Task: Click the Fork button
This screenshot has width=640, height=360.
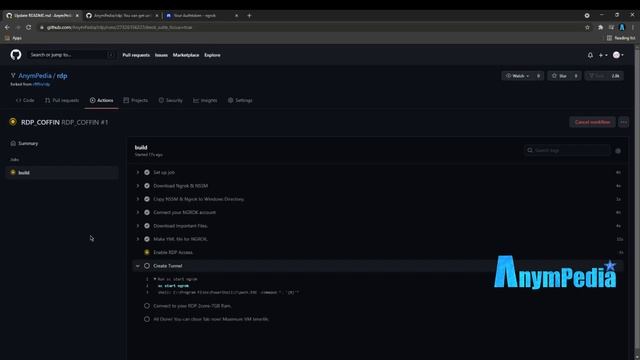Action: click(596, 76)
